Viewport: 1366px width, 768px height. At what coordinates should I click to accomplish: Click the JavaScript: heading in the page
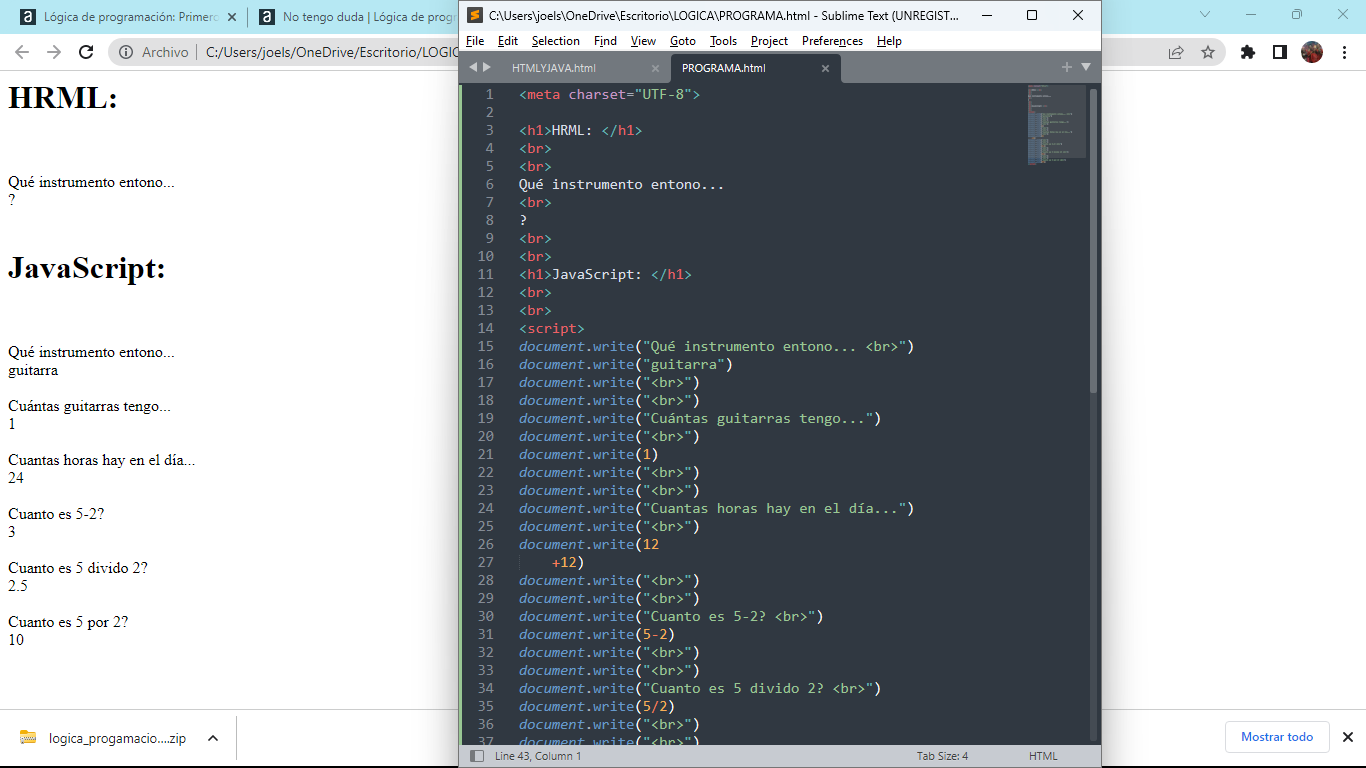[87, 268]
